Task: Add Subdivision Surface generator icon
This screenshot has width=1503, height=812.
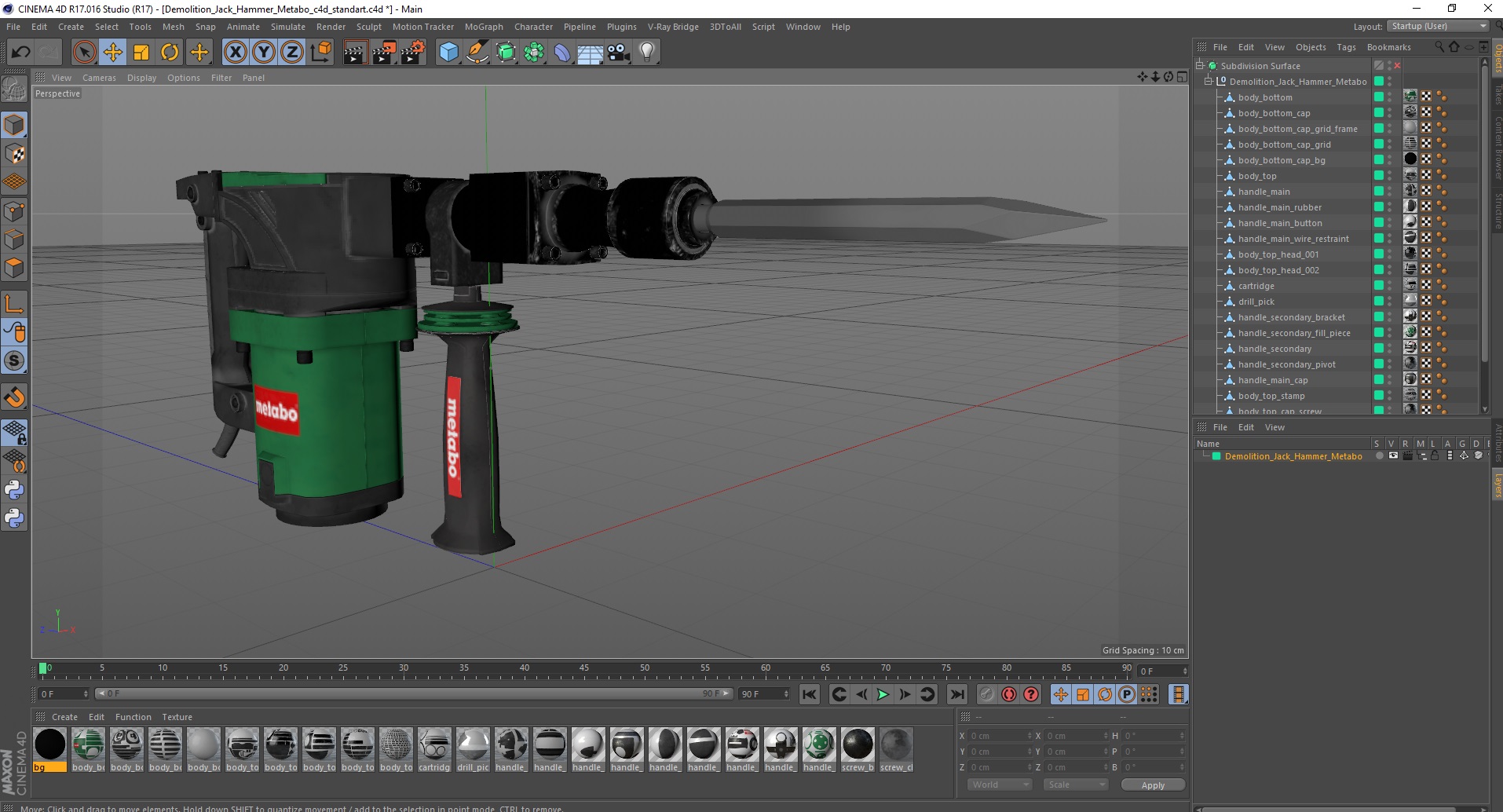Action: pyautogui.click(x=506, y=53)
